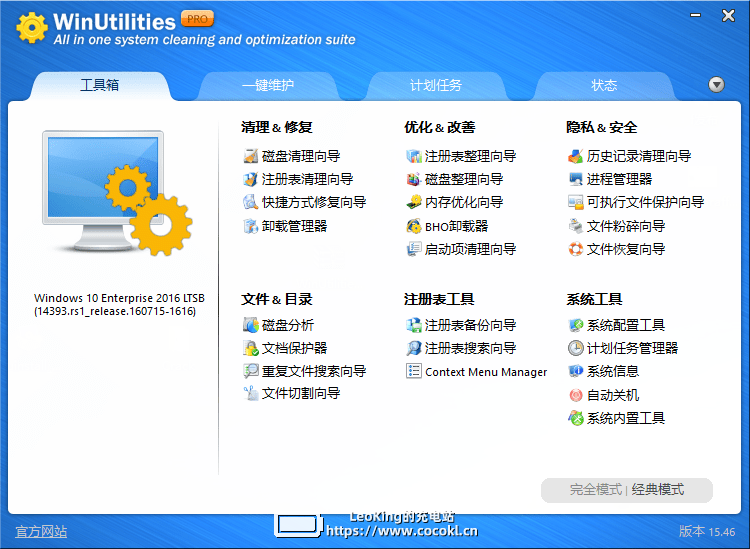Open 磁盘分析 text link

pyautogui.click(x=288, y=325)
